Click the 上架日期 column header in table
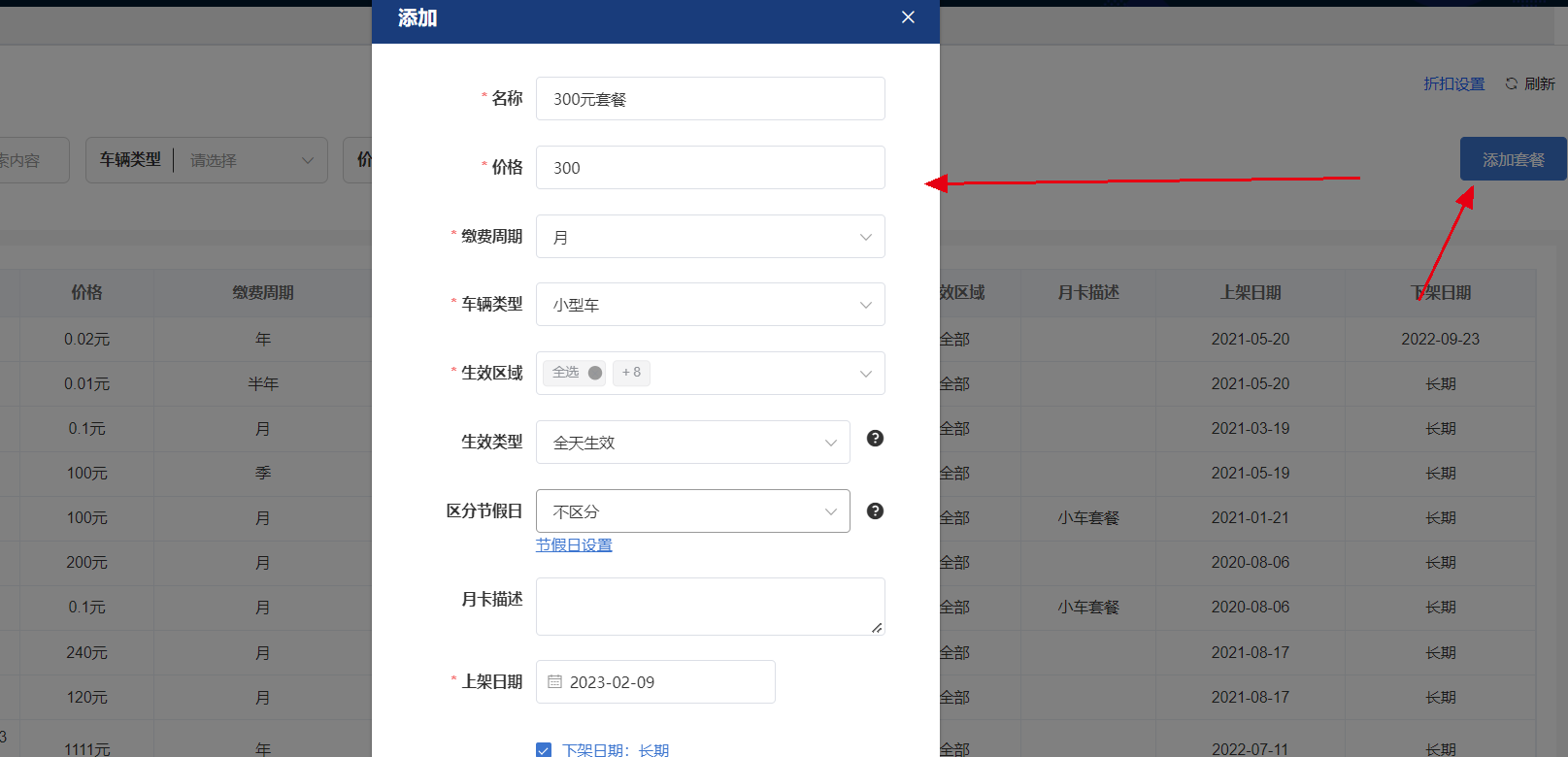The image size is (1568, 757). [x=1251, y=292]
